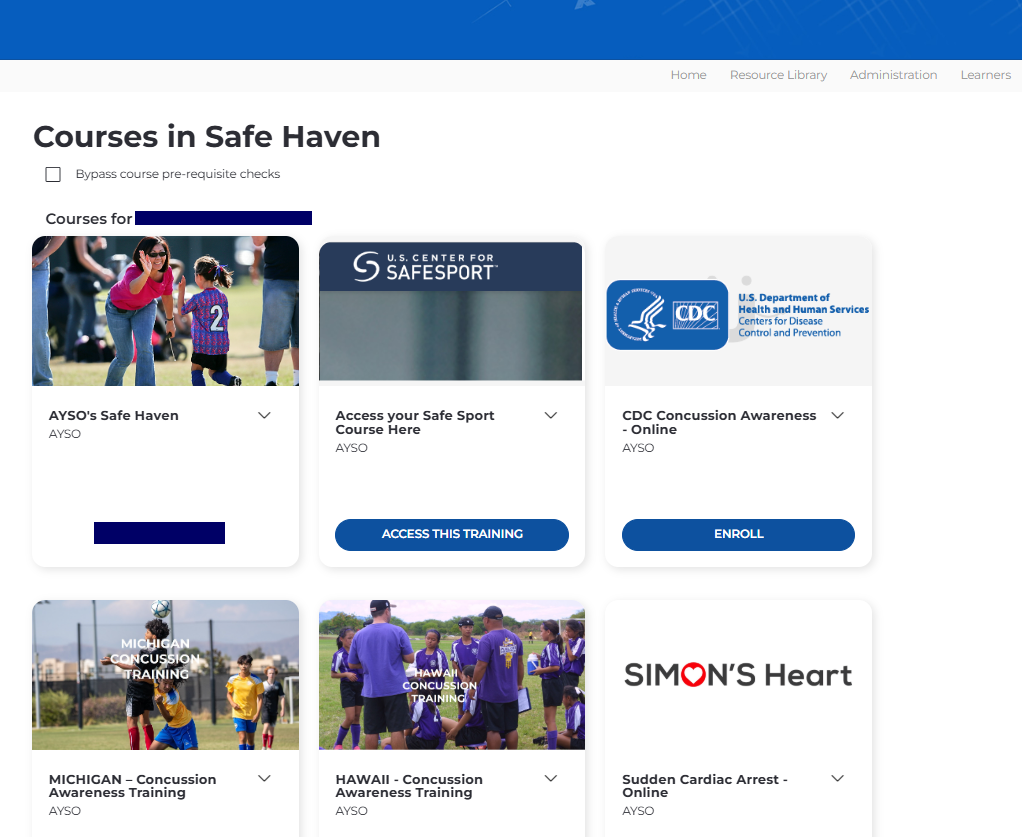
Task: Open AYSO's Safe Haven course thumbnail
Action: click(165, 311)
